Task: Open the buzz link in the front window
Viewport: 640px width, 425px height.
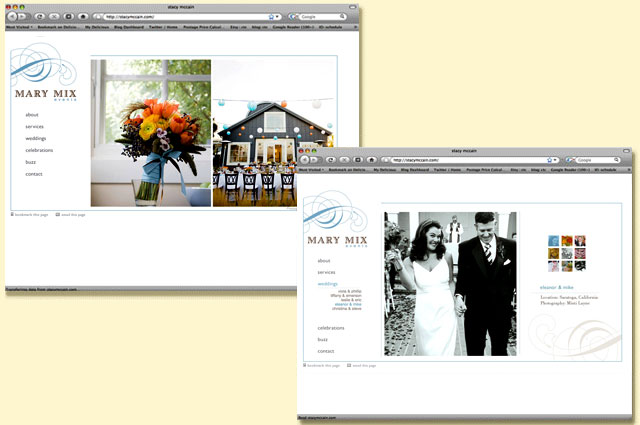Action: click(323, 339)
